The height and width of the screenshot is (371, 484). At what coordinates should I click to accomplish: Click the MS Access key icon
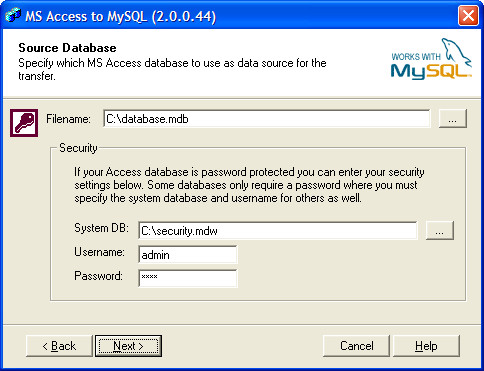24,123
